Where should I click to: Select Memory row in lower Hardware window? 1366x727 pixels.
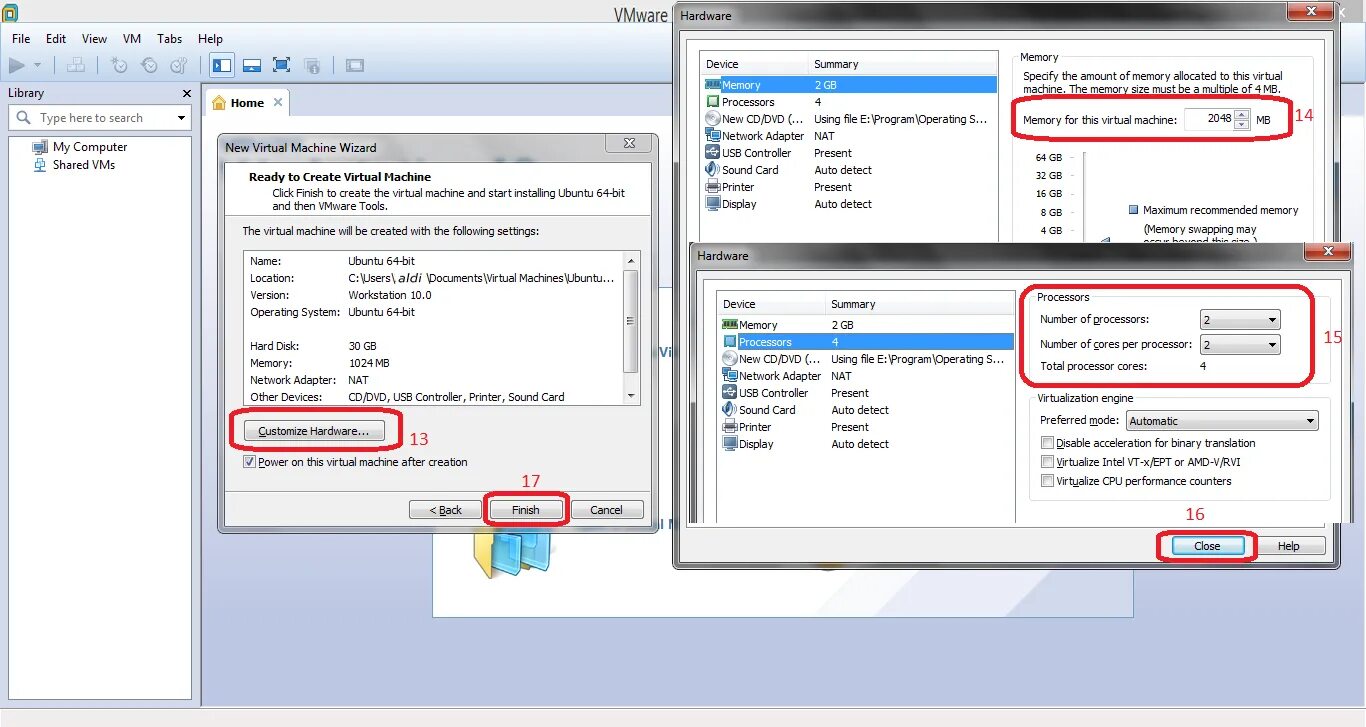pos(866,325)
